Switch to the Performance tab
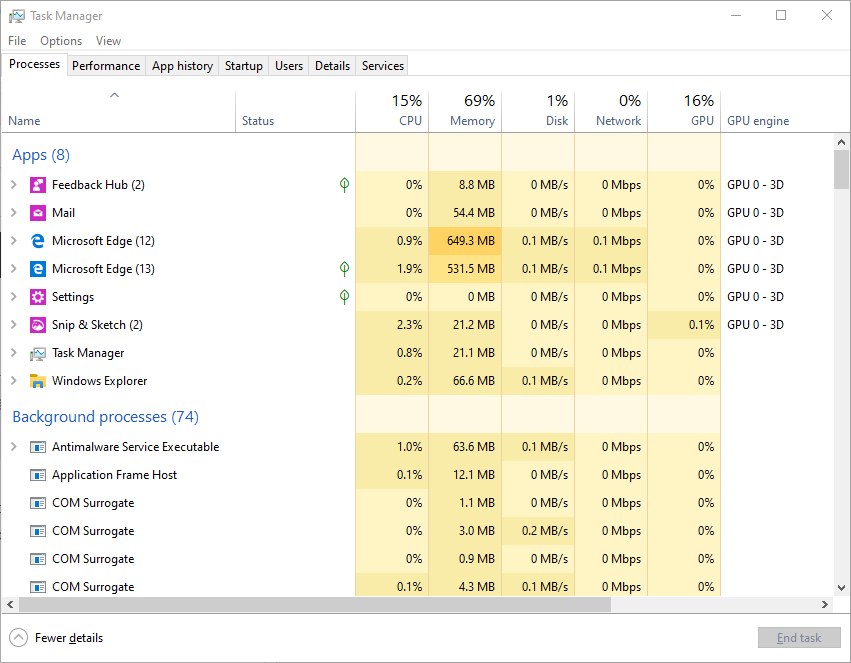Viewport: 851px width, 663px height. (x=106, y=66)
